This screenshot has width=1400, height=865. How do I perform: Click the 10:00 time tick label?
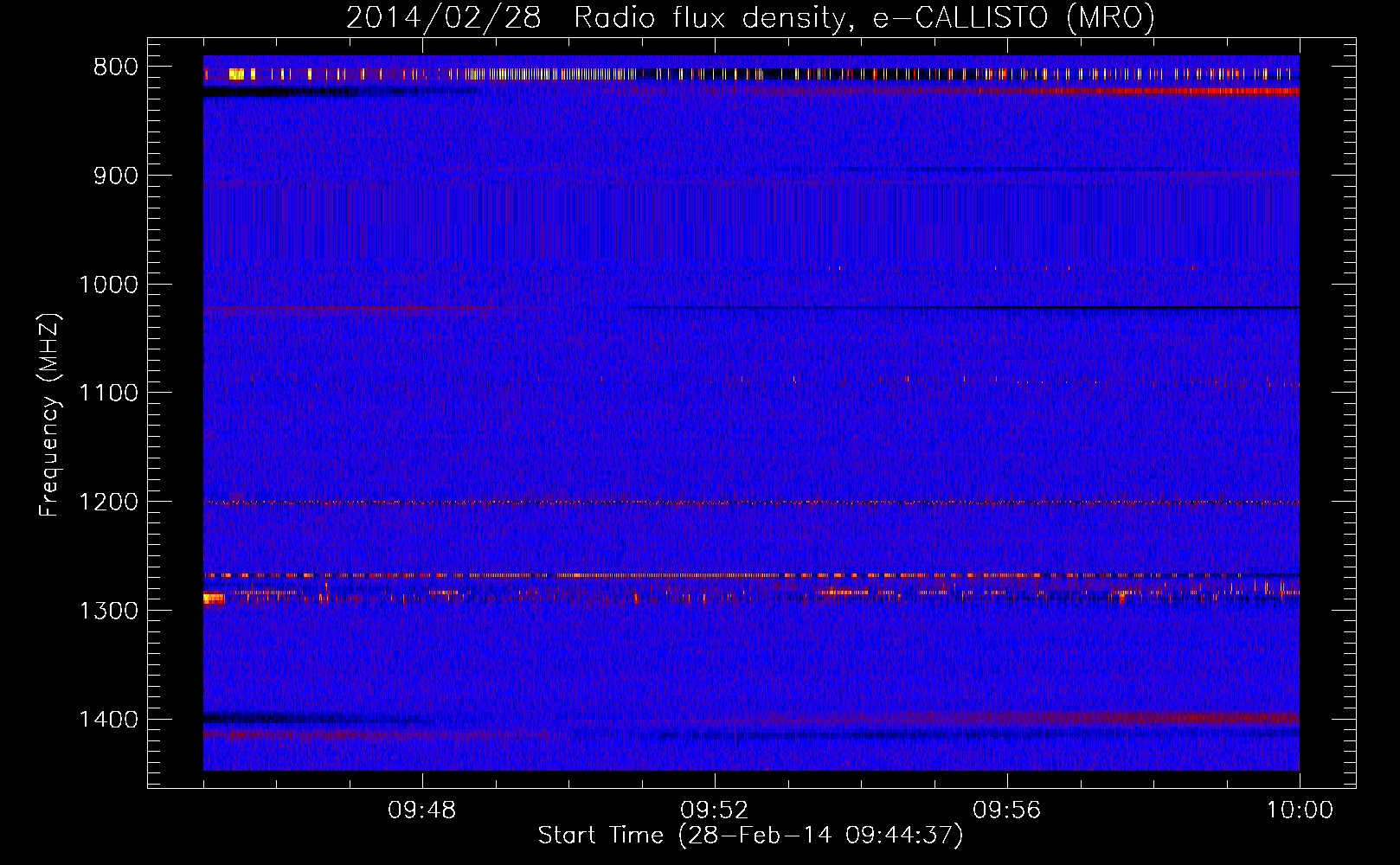(1300, 811)
